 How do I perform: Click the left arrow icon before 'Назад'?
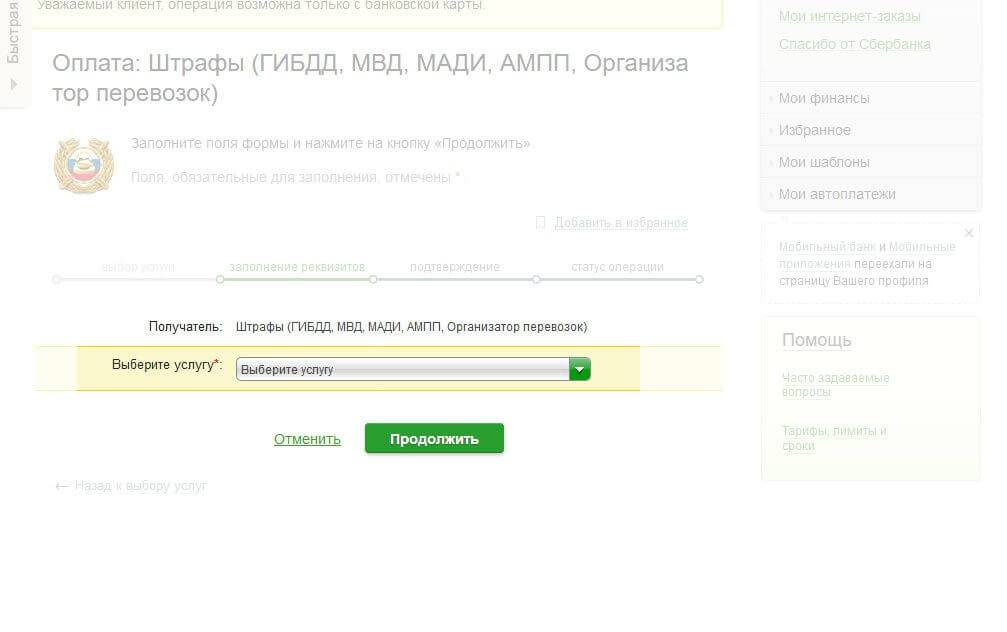(62, 486)
